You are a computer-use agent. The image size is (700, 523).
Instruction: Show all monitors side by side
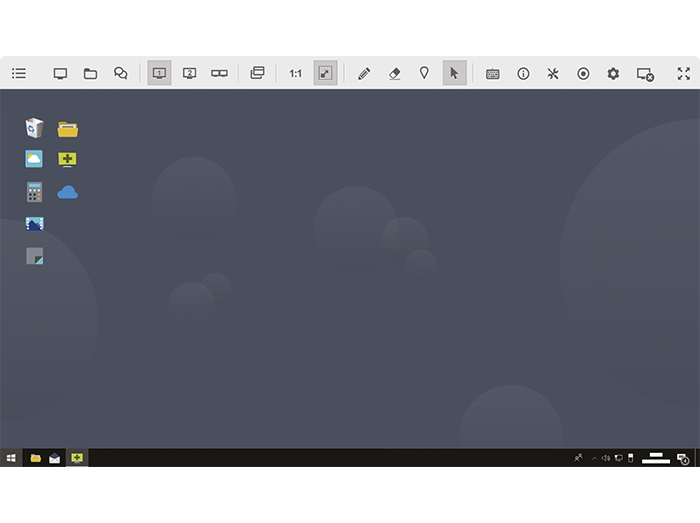point(219,73)
